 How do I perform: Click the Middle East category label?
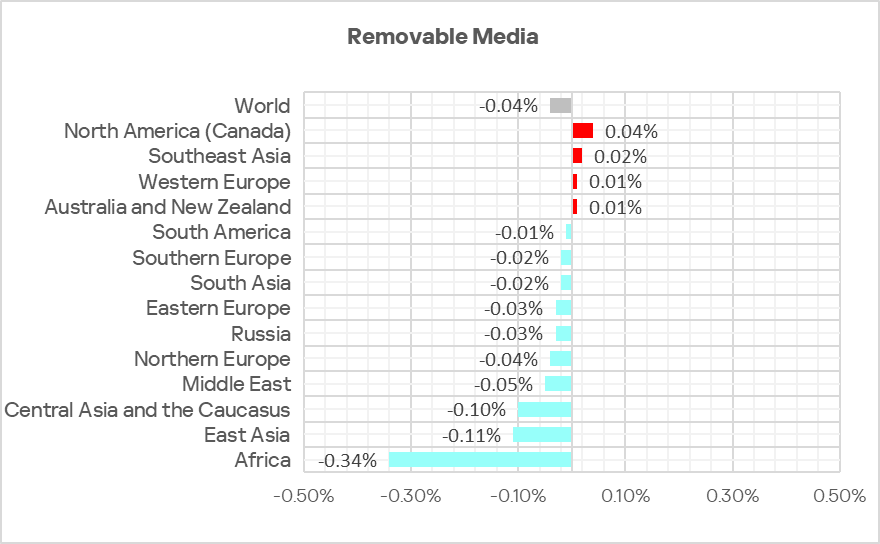[236, 384]
